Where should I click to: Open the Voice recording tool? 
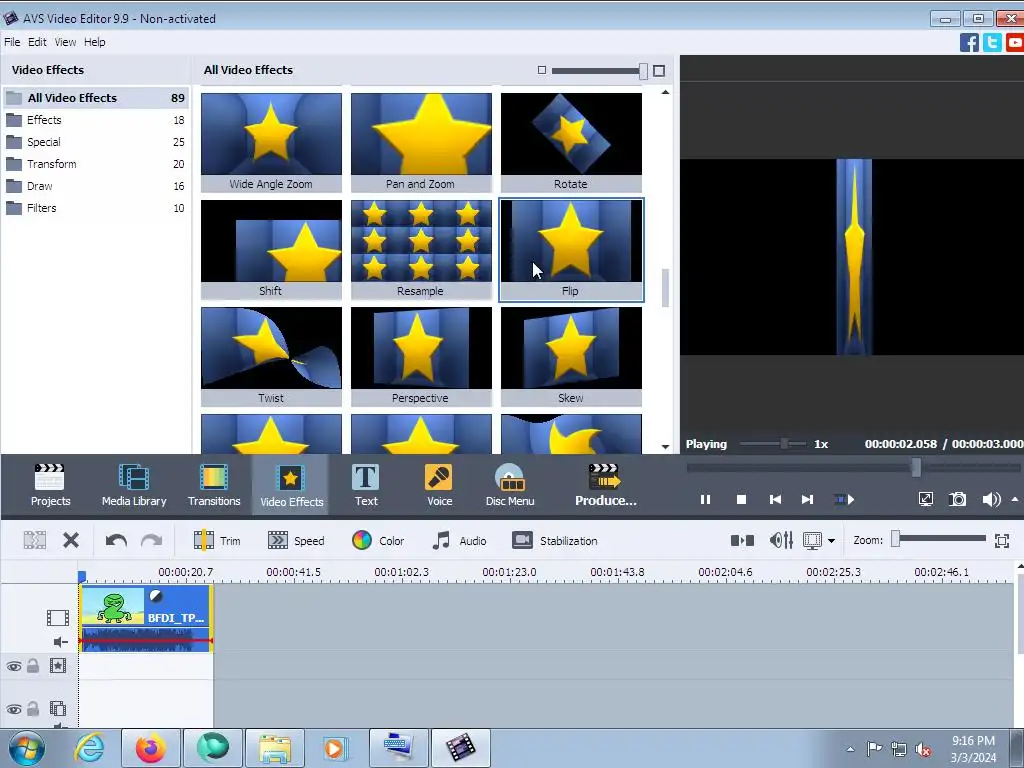tap(439, 485)
